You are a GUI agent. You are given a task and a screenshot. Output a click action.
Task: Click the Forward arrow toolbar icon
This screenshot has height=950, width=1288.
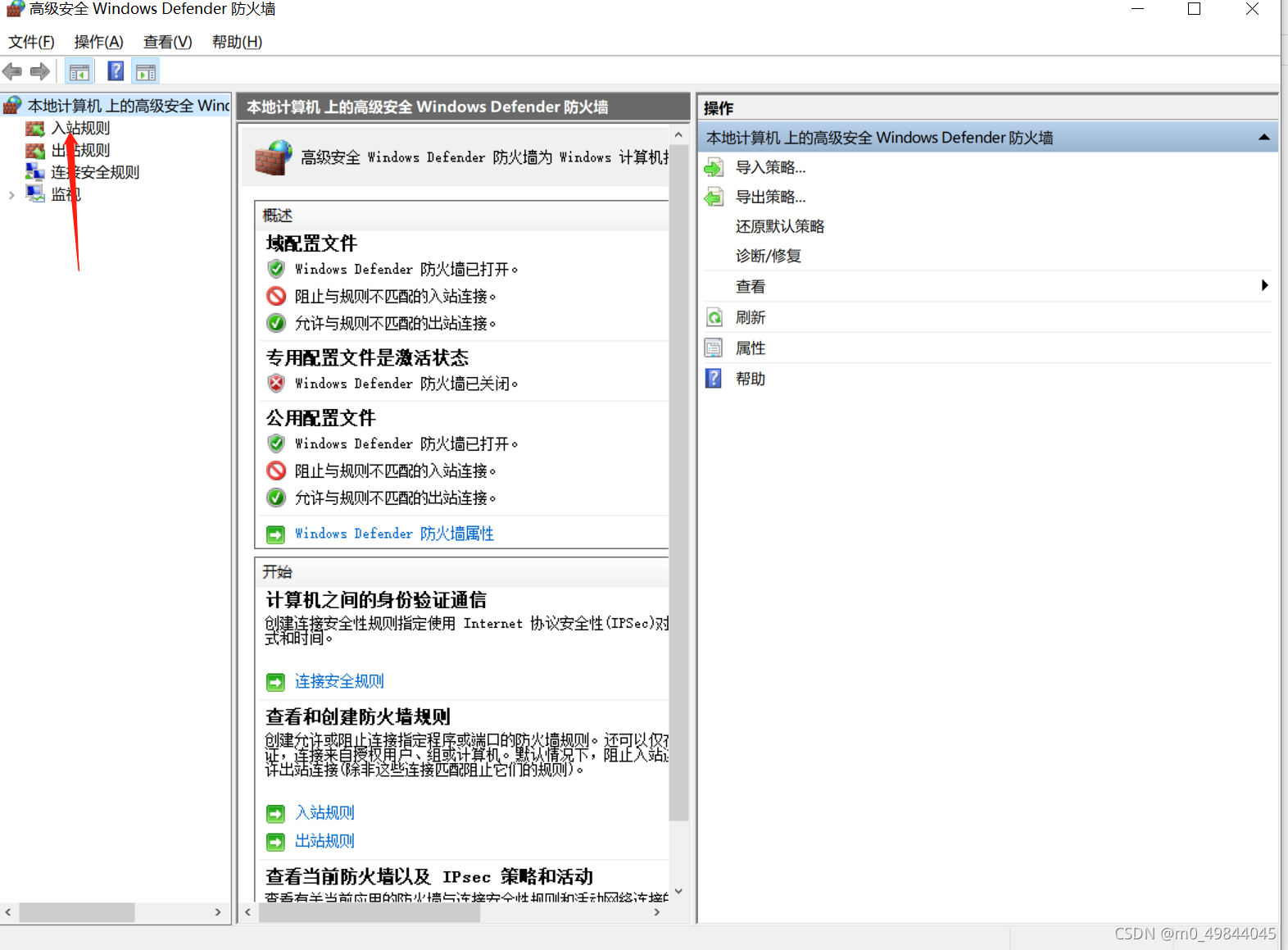[40, 72]
